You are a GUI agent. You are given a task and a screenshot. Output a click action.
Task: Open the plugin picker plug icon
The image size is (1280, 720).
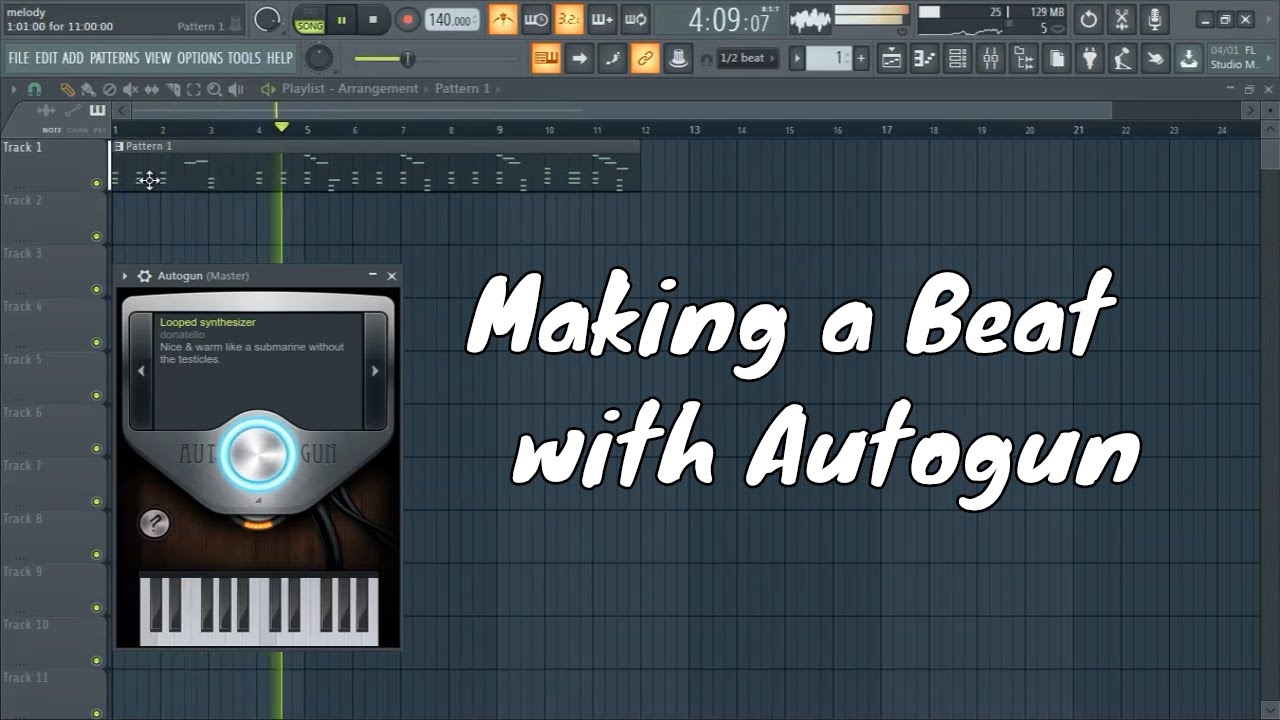click(1089, 59)
